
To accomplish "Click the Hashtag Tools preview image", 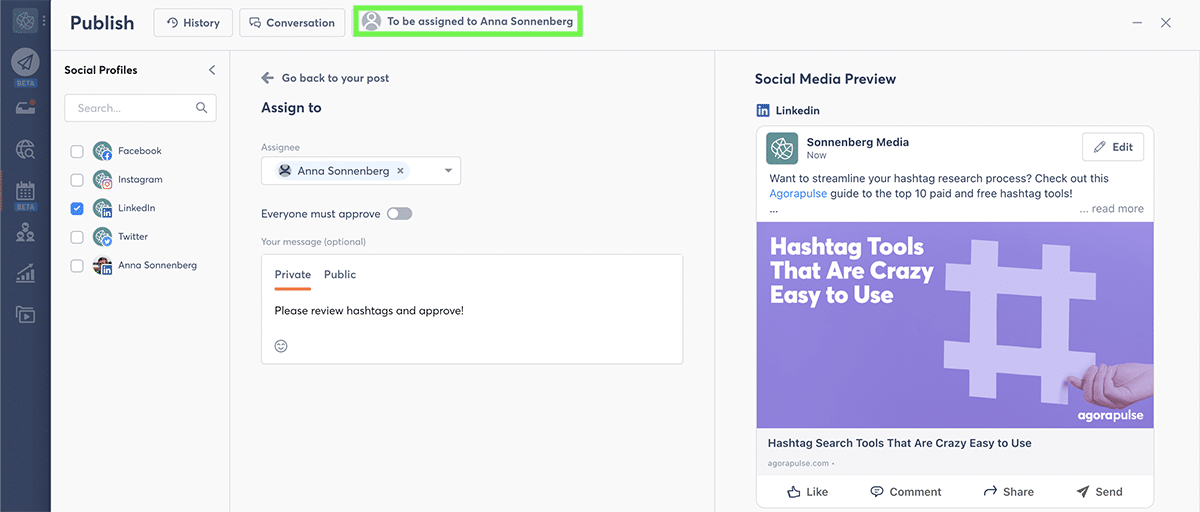I will point(955,325).
